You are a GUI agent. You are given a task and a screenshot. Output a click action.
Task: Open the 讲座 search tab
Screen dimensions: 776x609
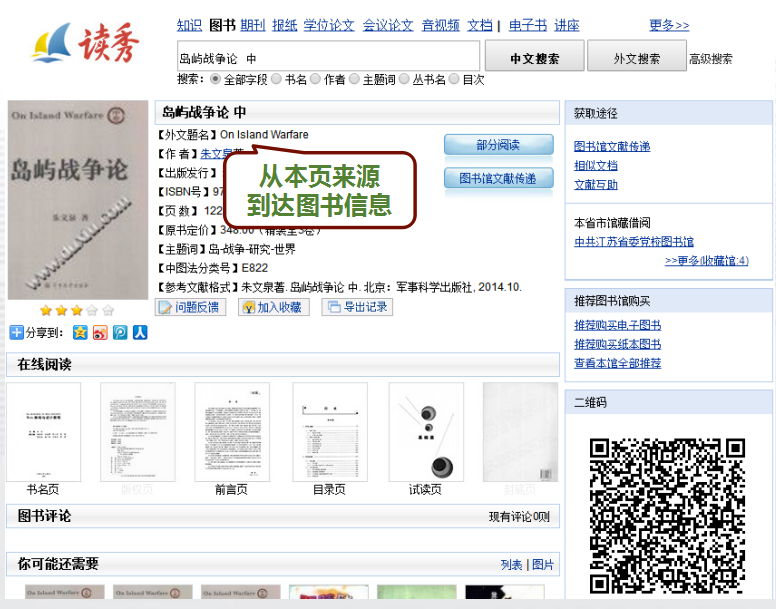[x=567, y=25]
